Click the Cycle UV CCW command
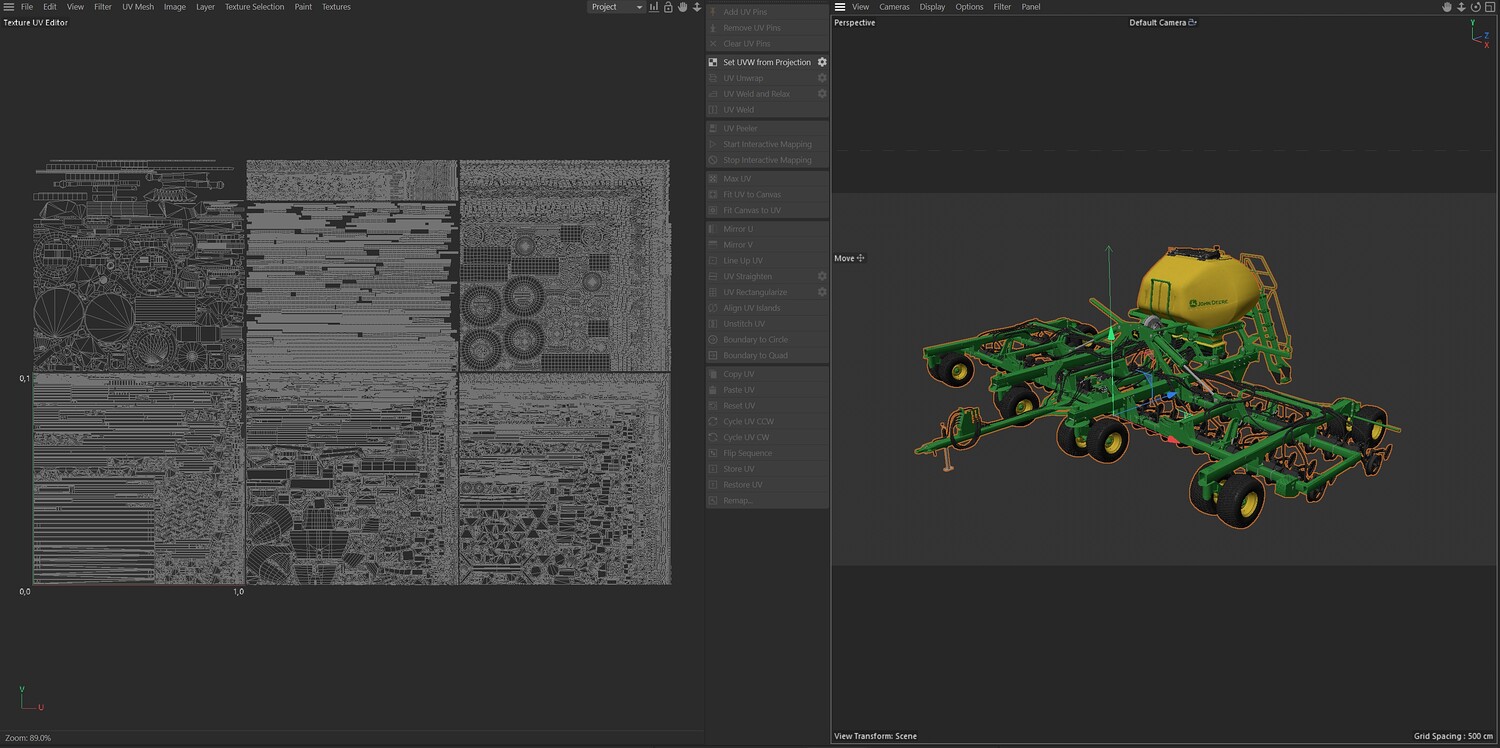The width and height of the screenshot is (1500, 748). 767,421
